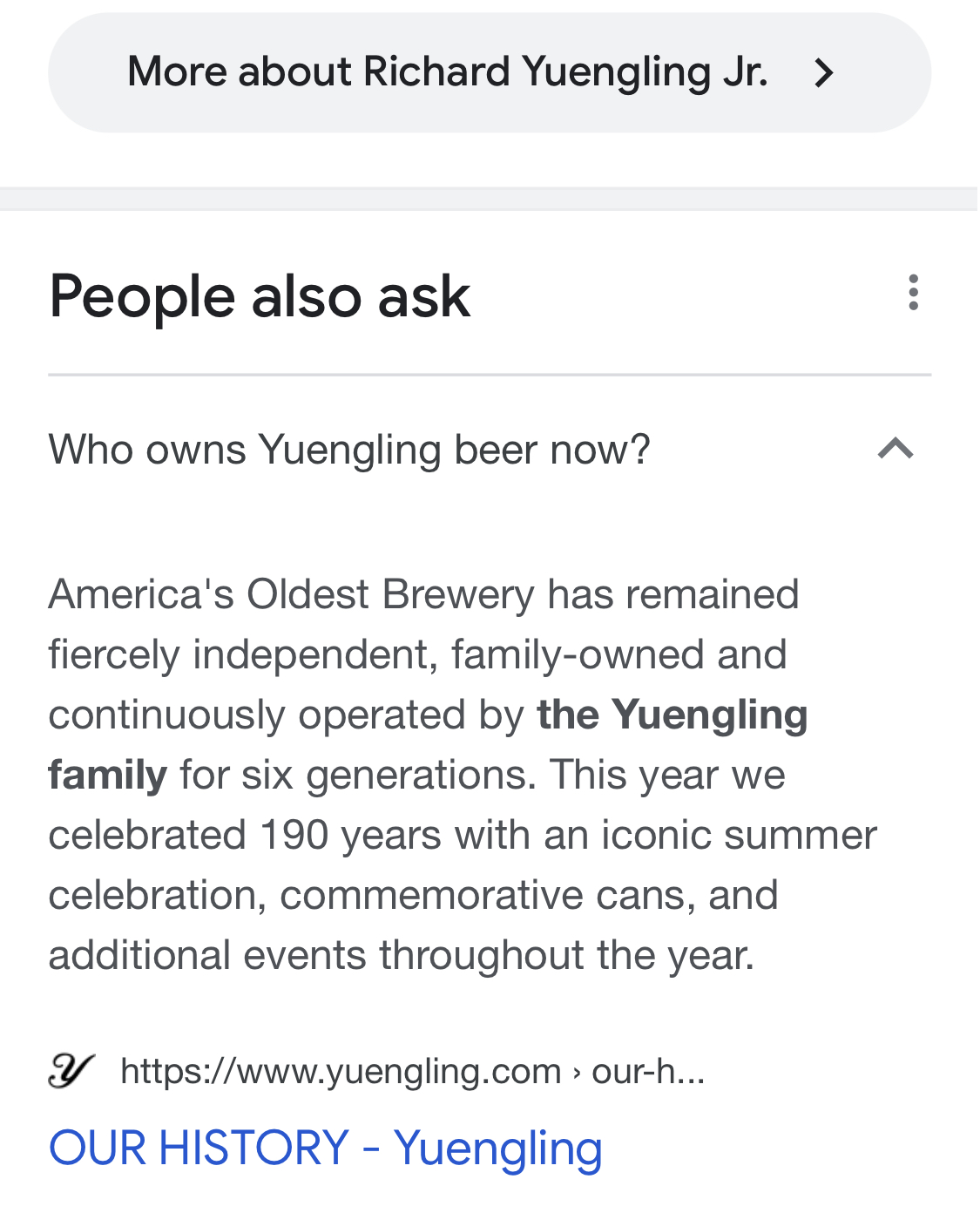The width and height of the screenshot is (980, 1213).
Task: Click the 'our-h...' breadcrumb path segment
Action: pyautogui.click(x=648, y=1071)
